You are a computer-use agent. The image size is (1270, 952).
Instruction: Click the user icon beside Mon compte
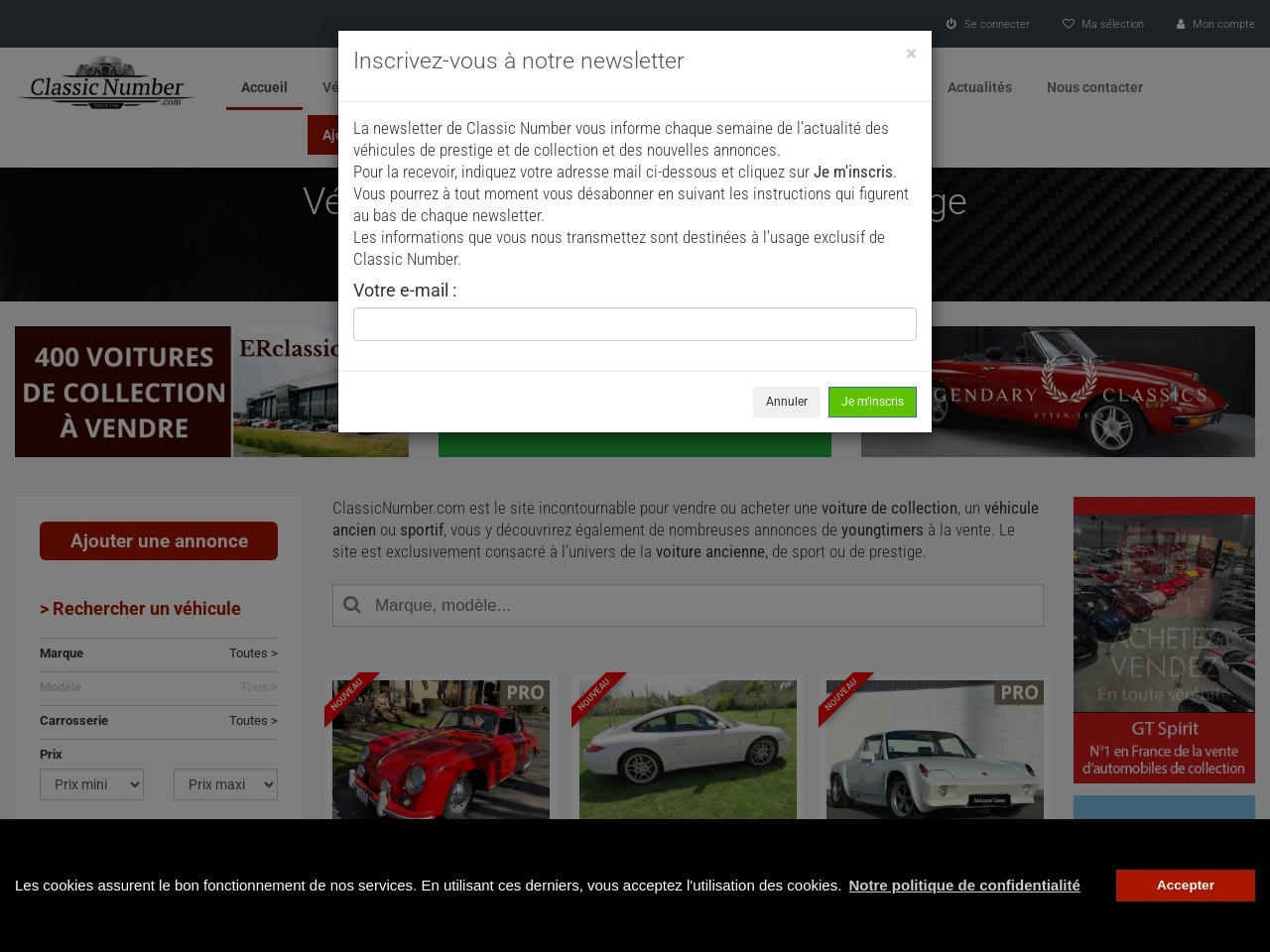1181,24
